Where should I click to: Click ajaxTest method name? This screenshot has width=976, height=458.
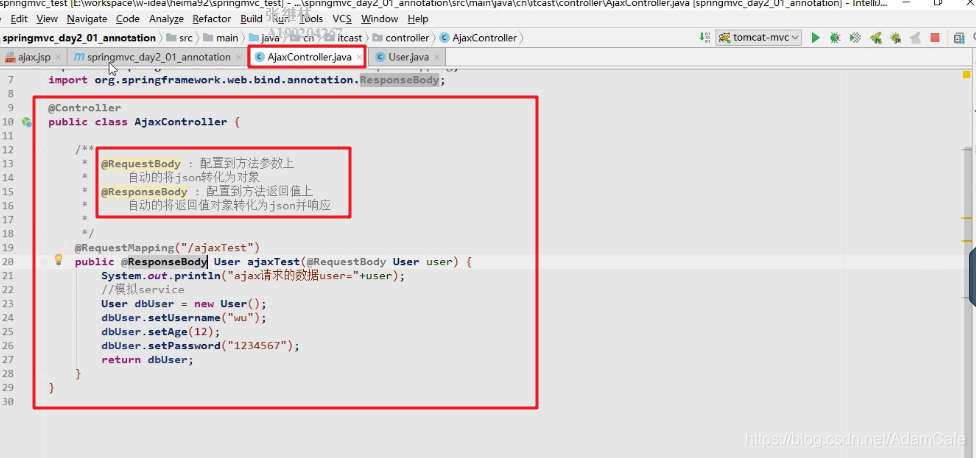[x=274, y=261]
